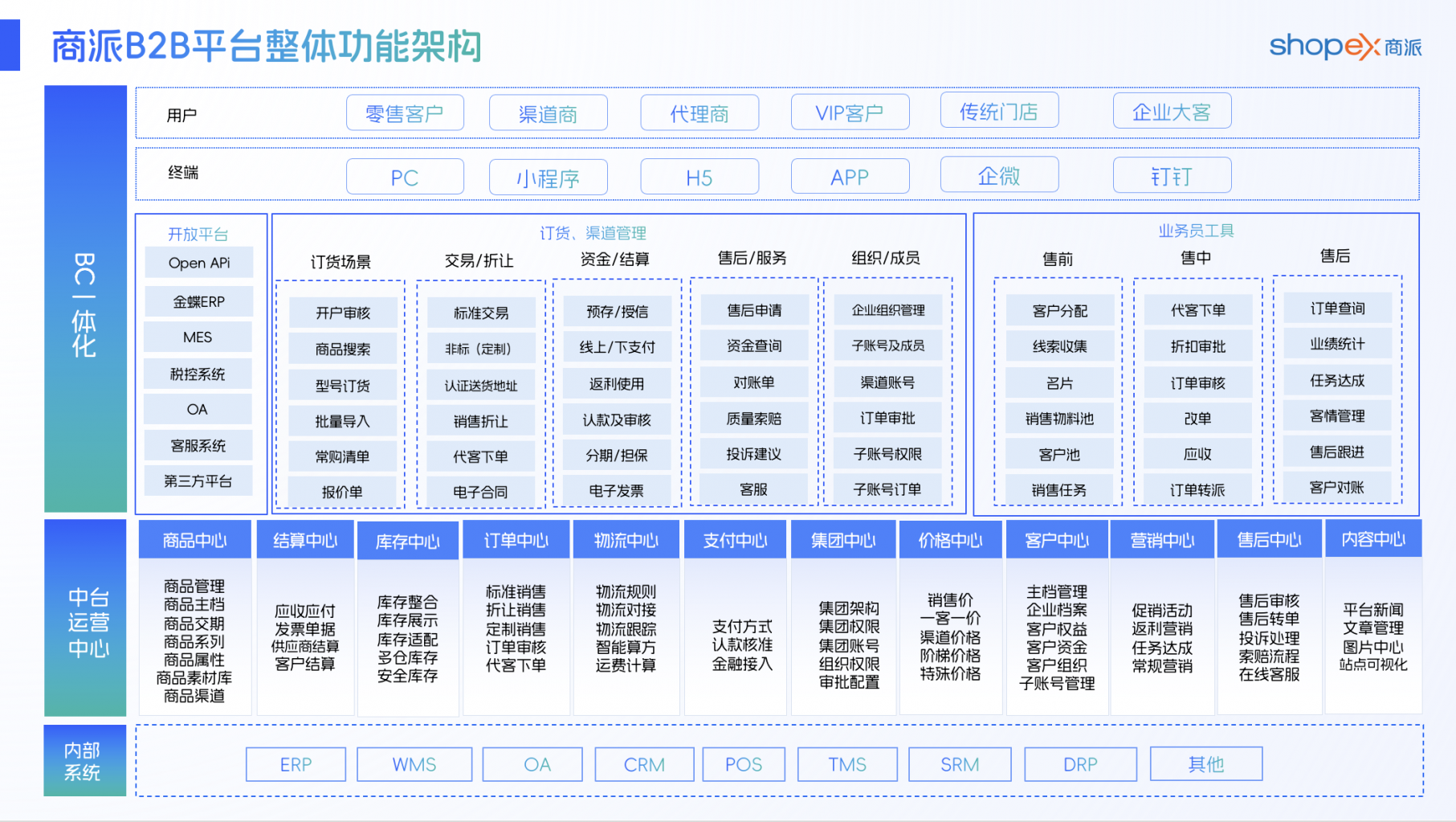Open the 售后中心 header
This screenshot has width=1456, height=822.
tap(1269, 539)
